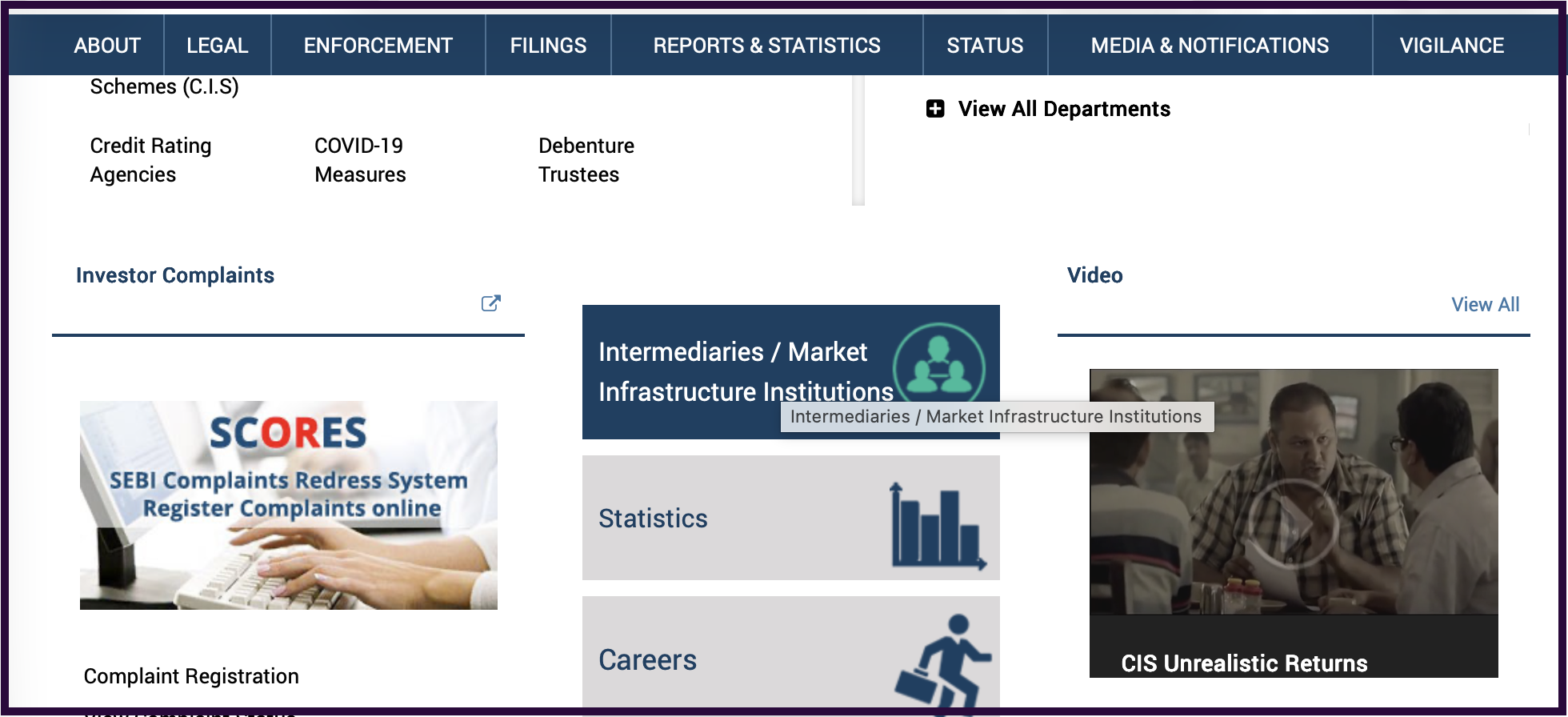Open Investor Complaints external link icon
Image resolution: width=1568 pixels, height=717 pixels.
[x=491, y=303]
